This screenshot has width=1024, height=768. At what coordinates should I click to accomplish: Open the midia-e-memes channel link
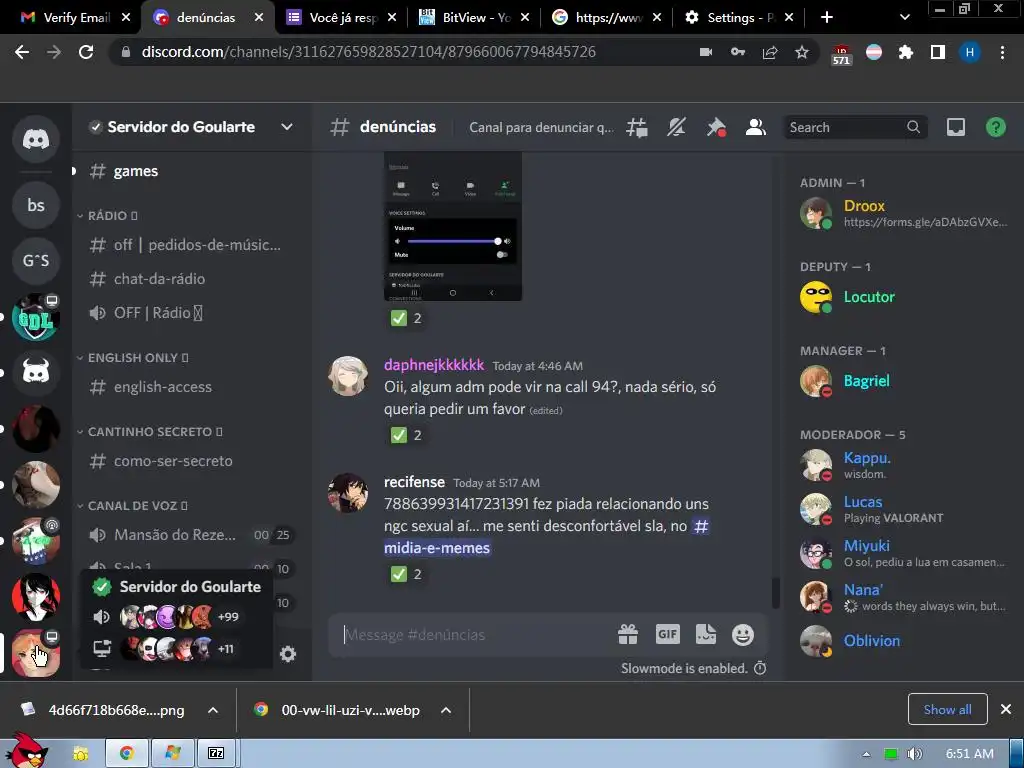click(x=437, y=548)
